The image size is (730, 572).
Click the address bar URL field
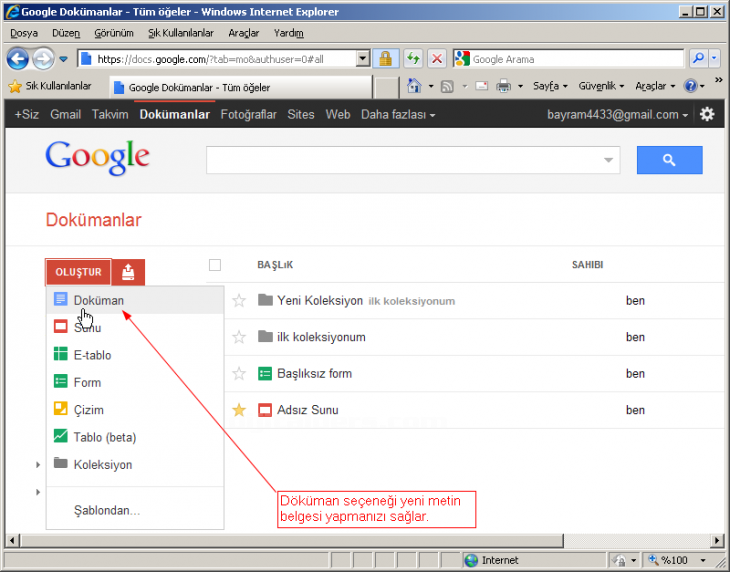pyautogui.click(x=216, y=59)
